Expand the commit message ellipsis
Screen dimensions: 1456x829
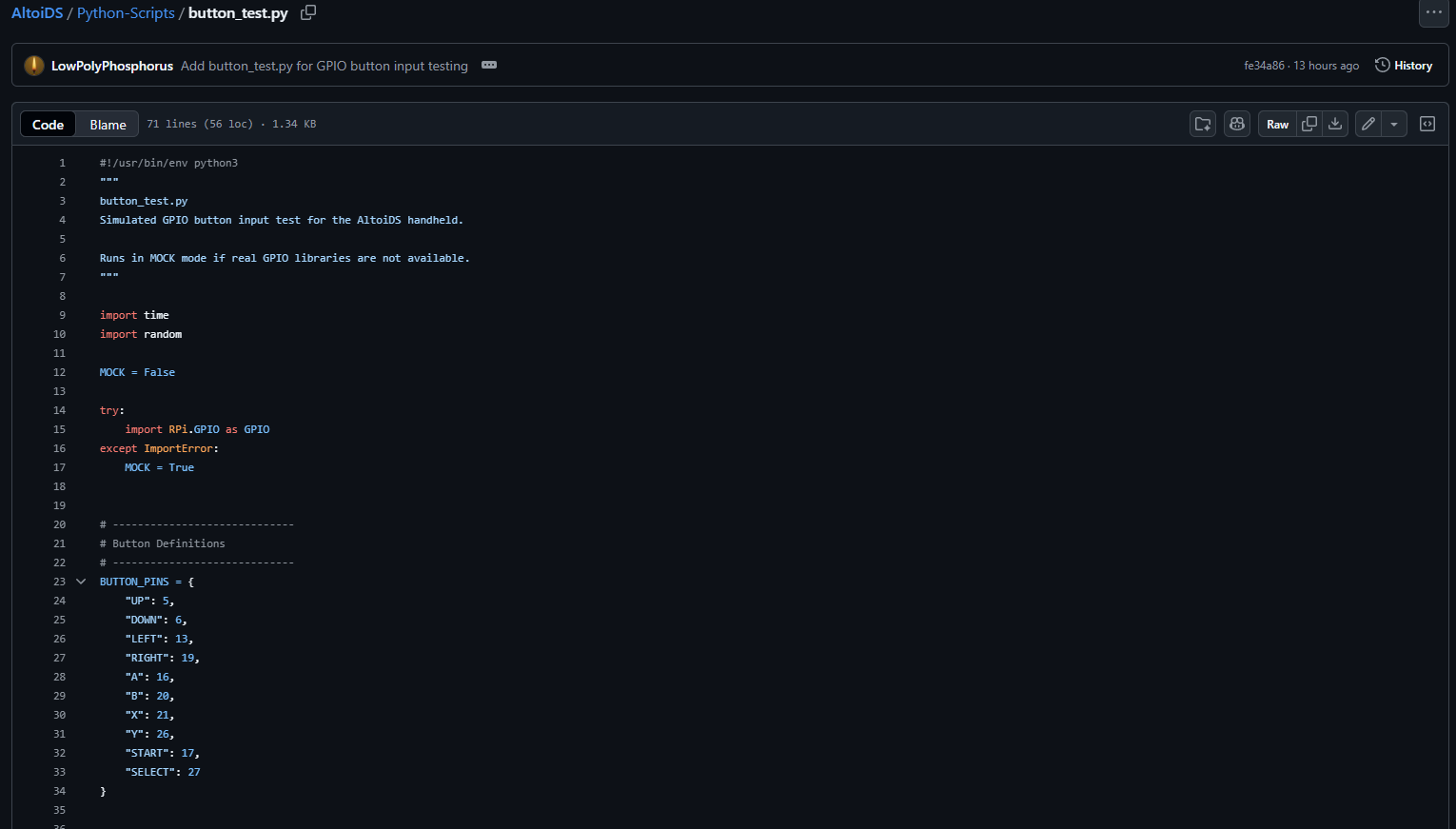point(489,66)
